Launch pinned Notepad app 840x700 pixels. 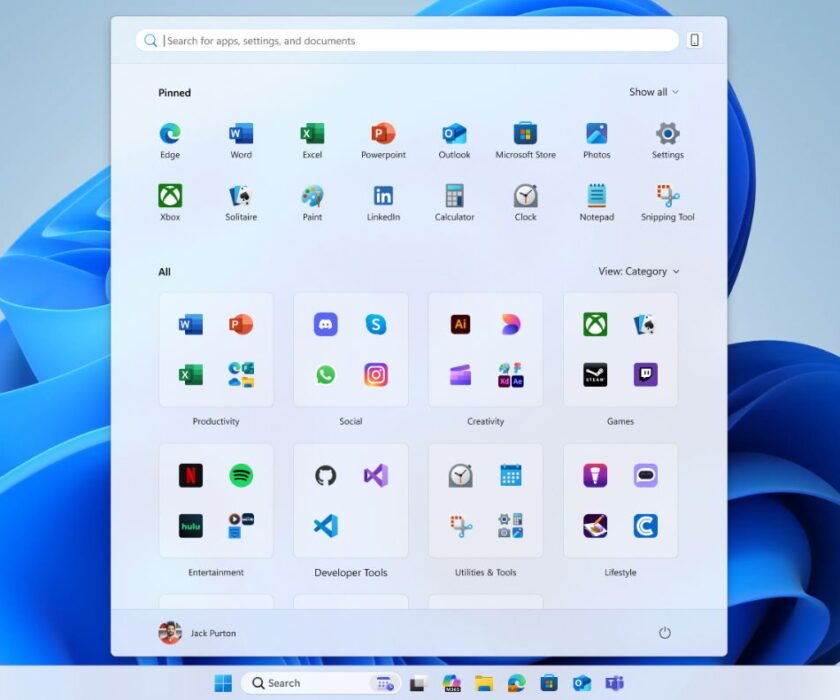point(597,196)
